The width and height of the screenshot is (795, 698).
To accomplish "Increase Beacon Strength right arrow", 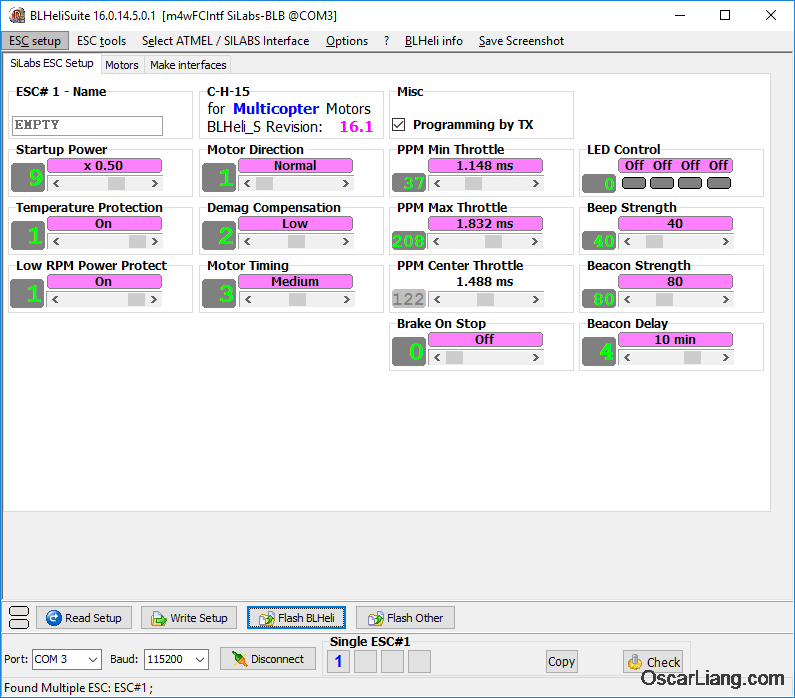I will (x=726, y=300).
